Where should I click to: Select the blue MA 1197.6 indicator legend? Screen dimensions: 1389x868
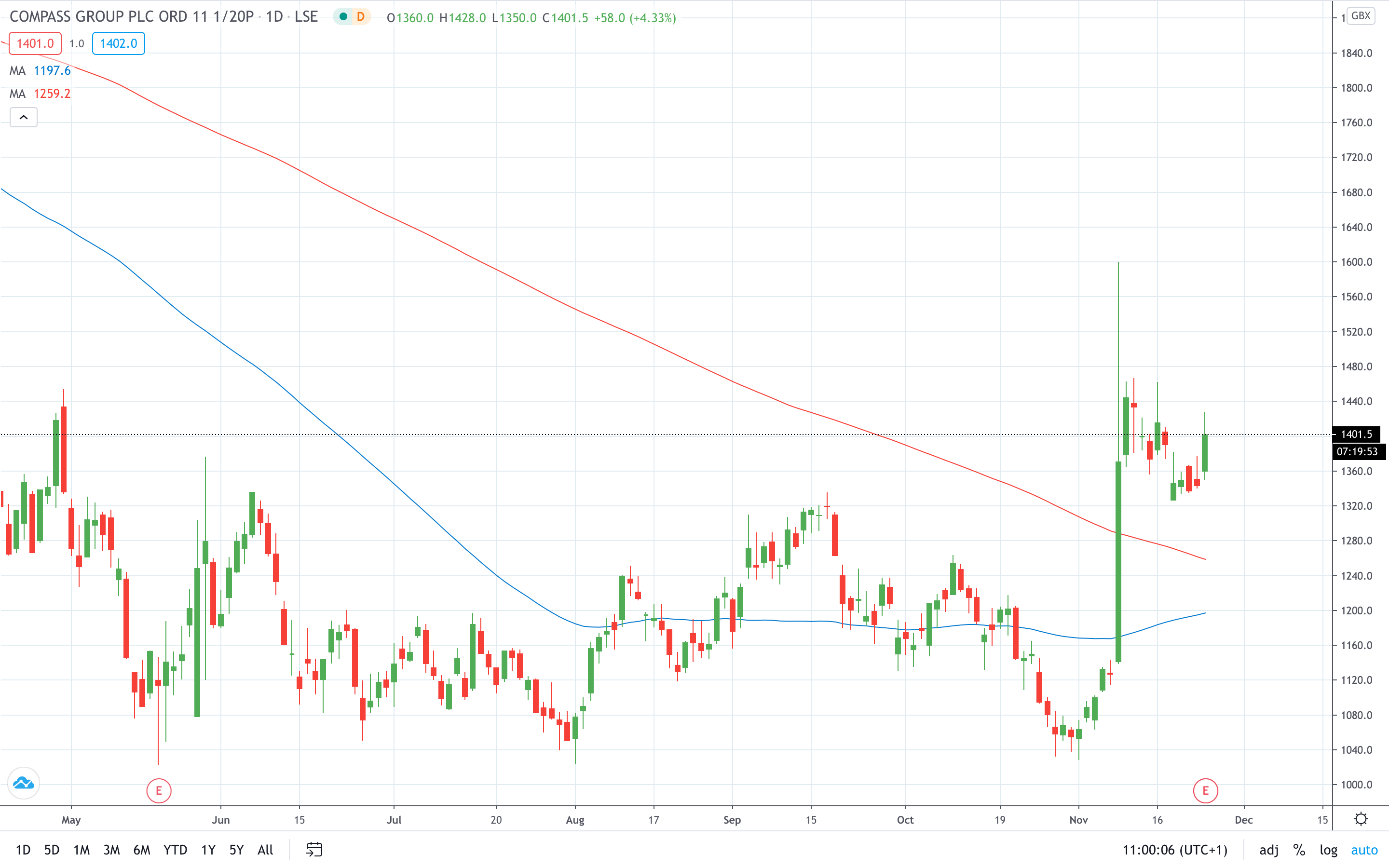click(x=40, y=70)
